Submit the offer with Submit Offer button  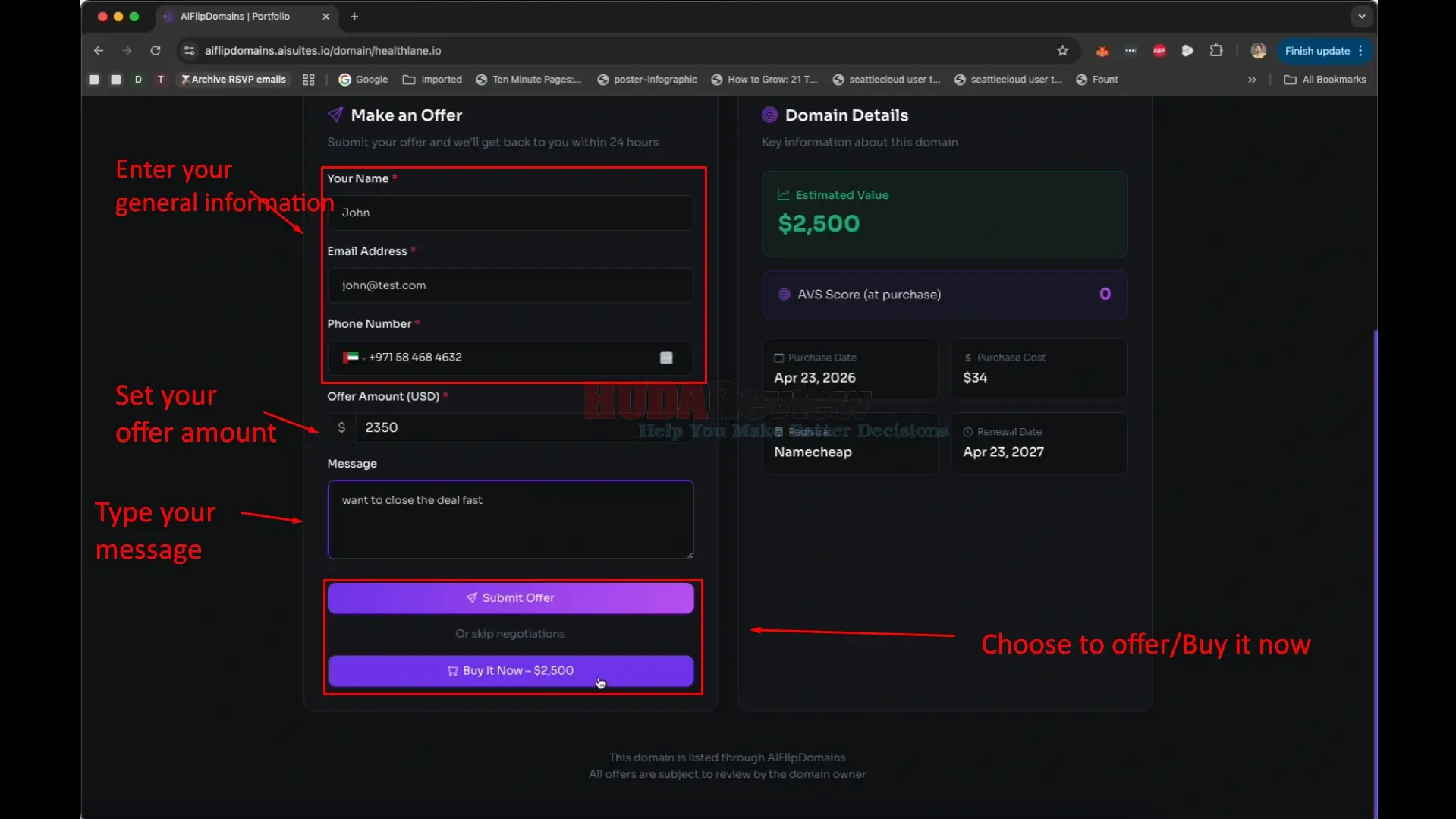511,598
